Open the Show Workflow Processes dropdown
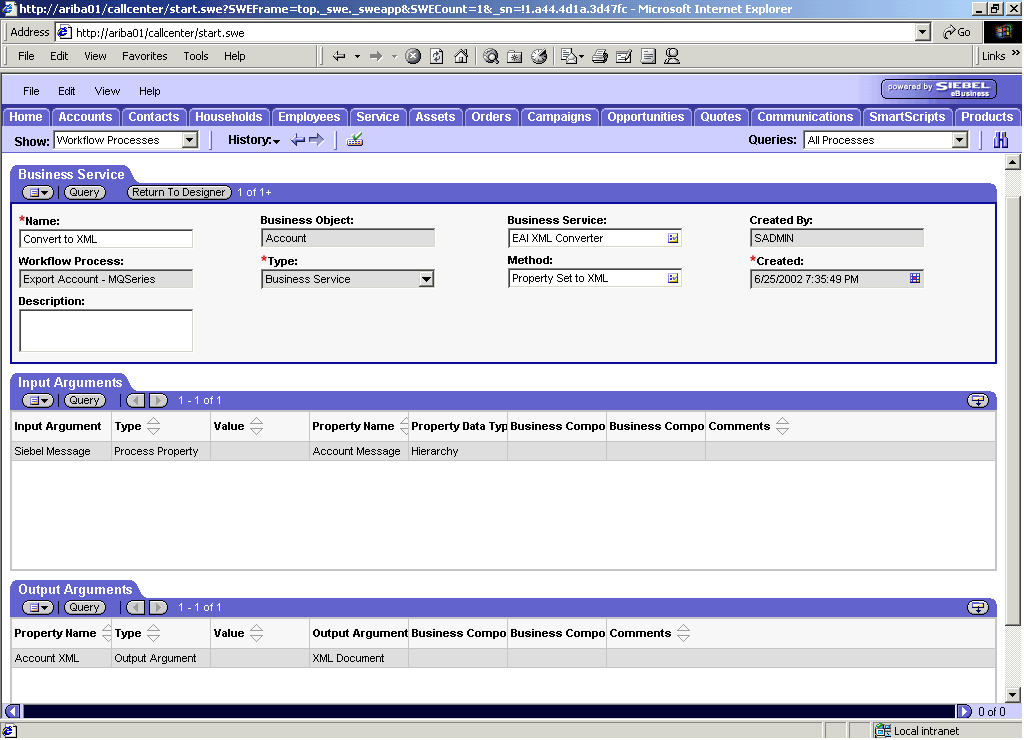The image size is (1024, 740). (189, 140)
